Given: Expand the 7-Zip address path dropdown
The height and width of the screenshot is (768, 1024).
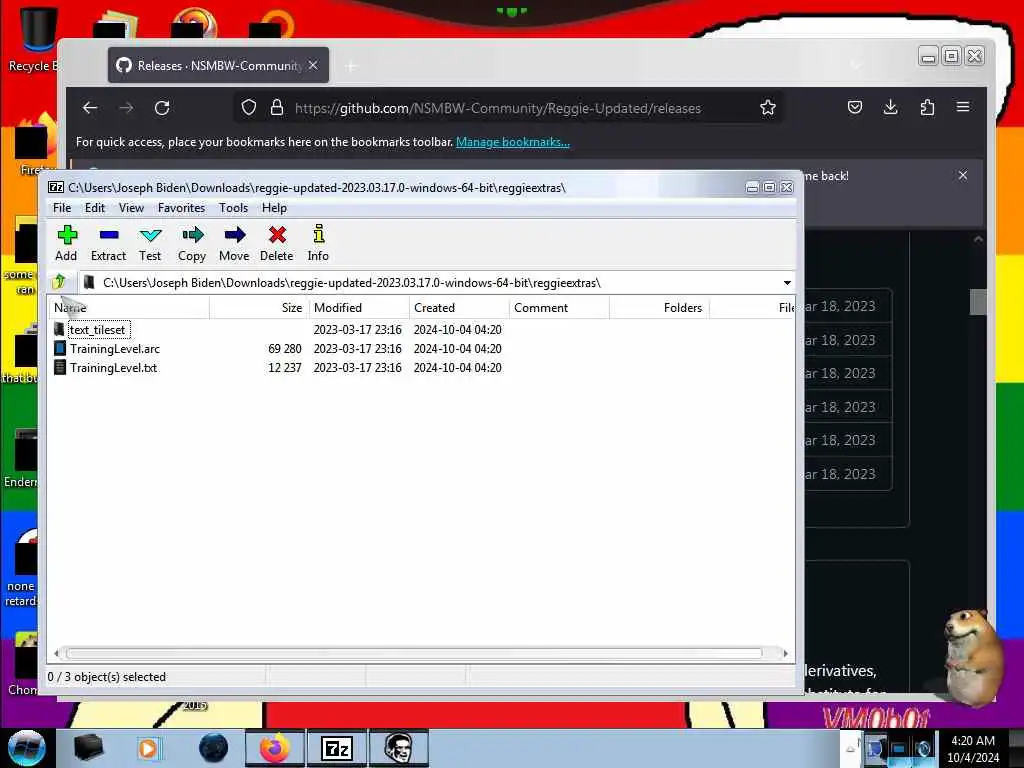Looking at the screenshot, I should (787, 283).
